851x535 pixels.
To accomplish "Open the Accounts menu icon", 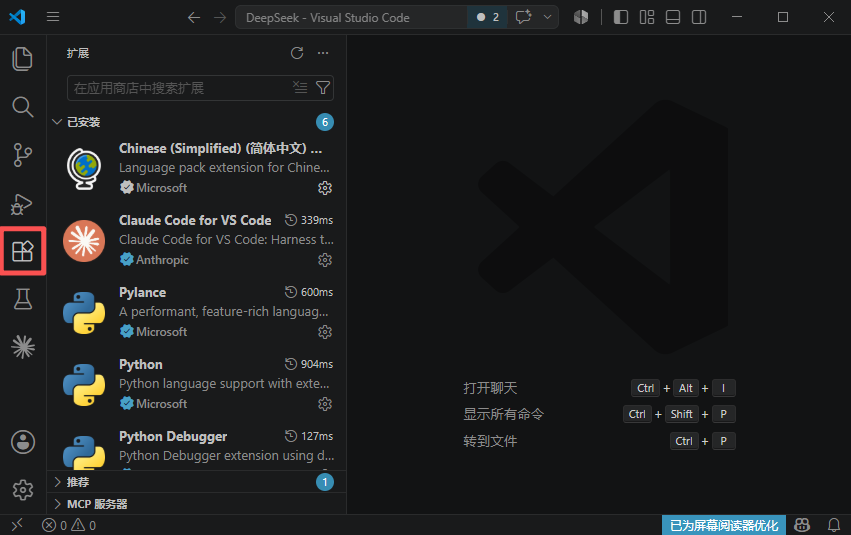I will tap(23, 442).
